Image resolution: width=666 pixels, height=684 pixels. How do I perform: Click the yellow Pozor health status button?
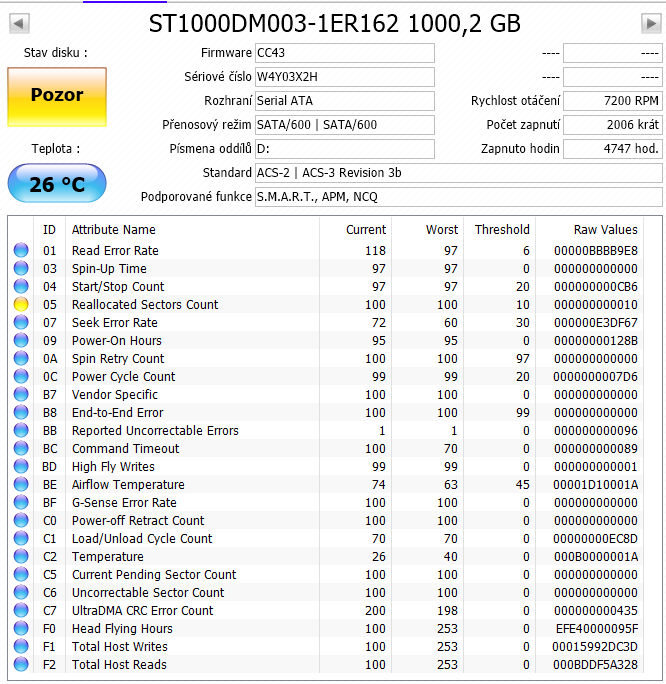[57, 96]
